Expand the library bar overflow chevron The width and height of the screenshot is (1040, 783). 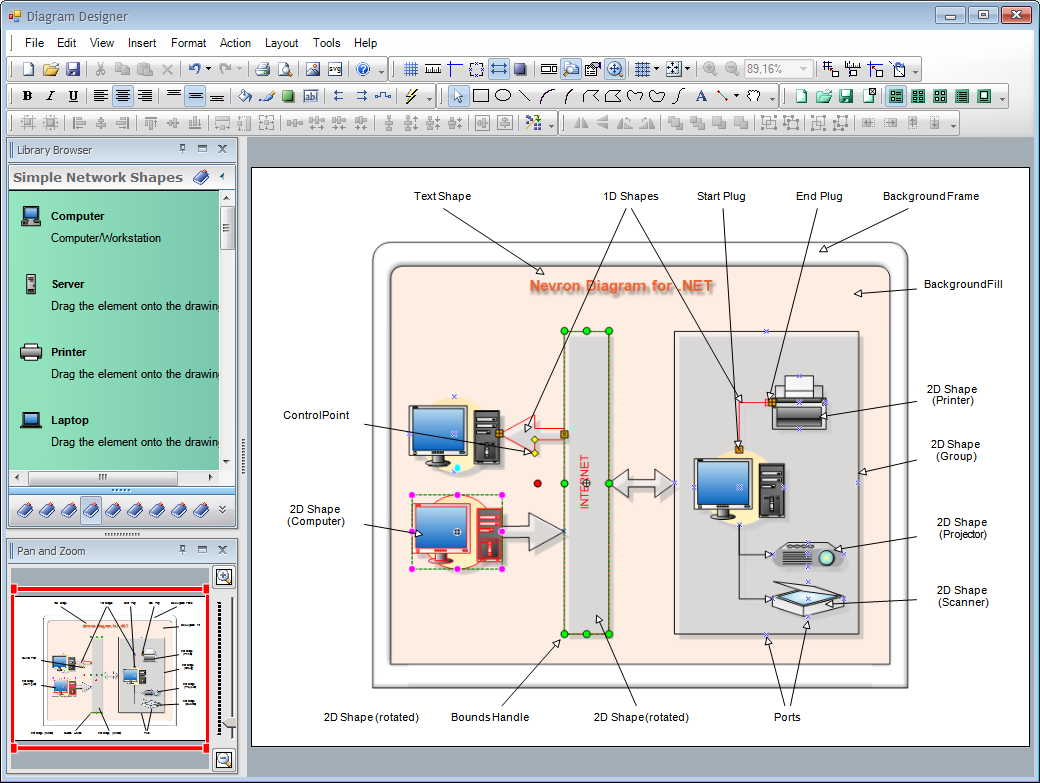(222, 510)
